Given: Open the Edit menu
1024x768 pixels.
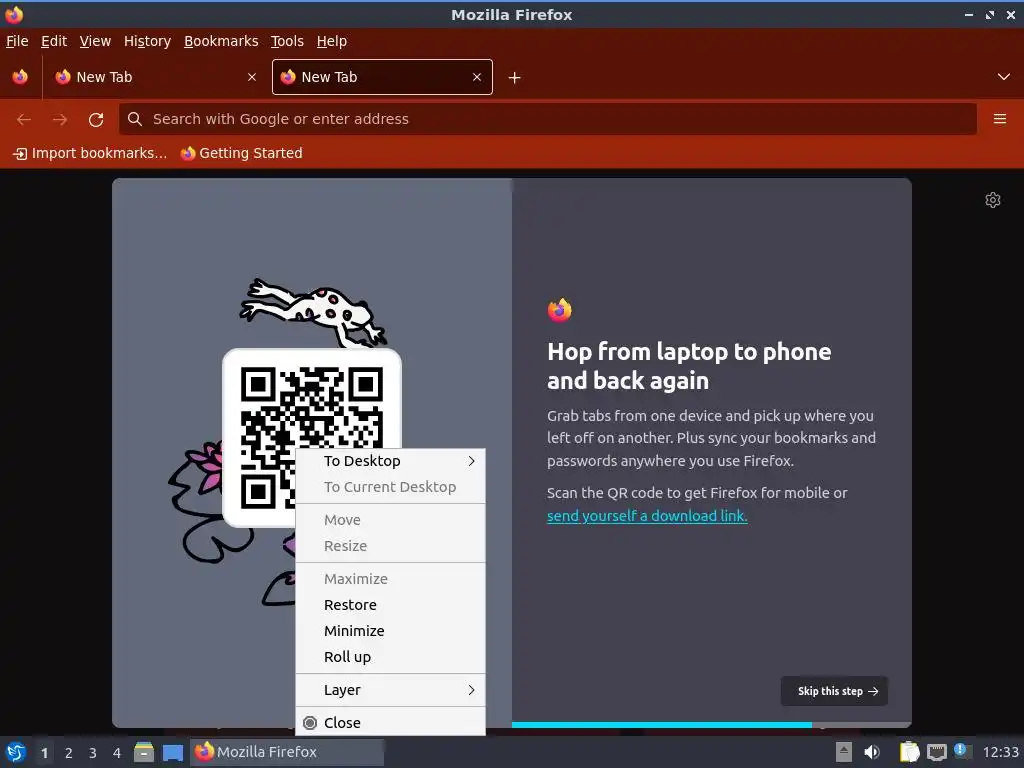Looking at the screenshot, I should [54, 41].
